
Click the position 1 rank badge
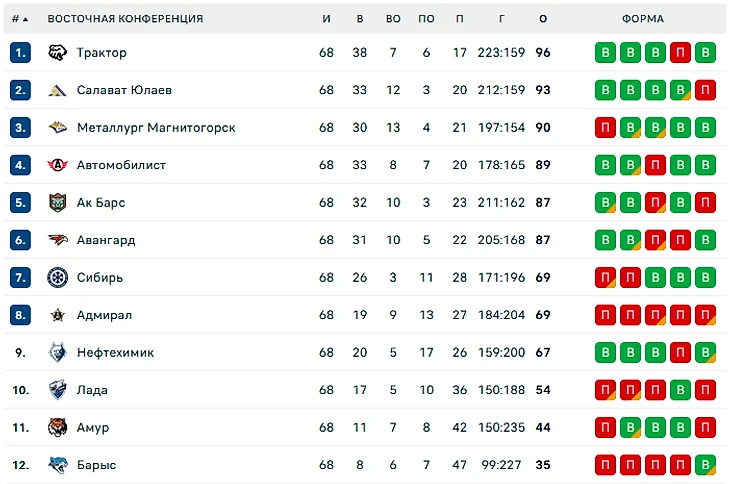tap(21, 53)
